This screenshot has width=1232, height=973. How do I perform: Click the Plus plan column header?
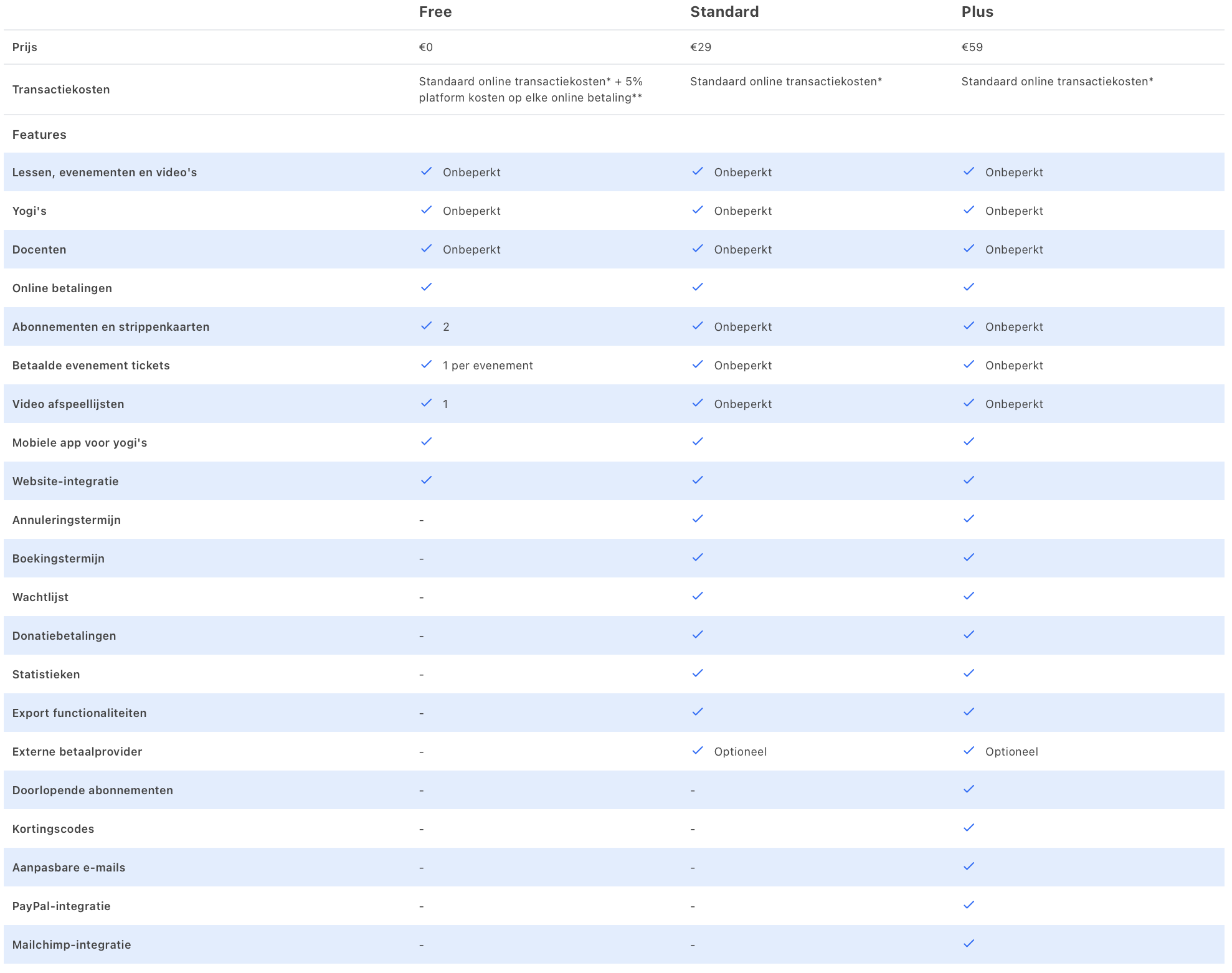(x=977, y=12)
